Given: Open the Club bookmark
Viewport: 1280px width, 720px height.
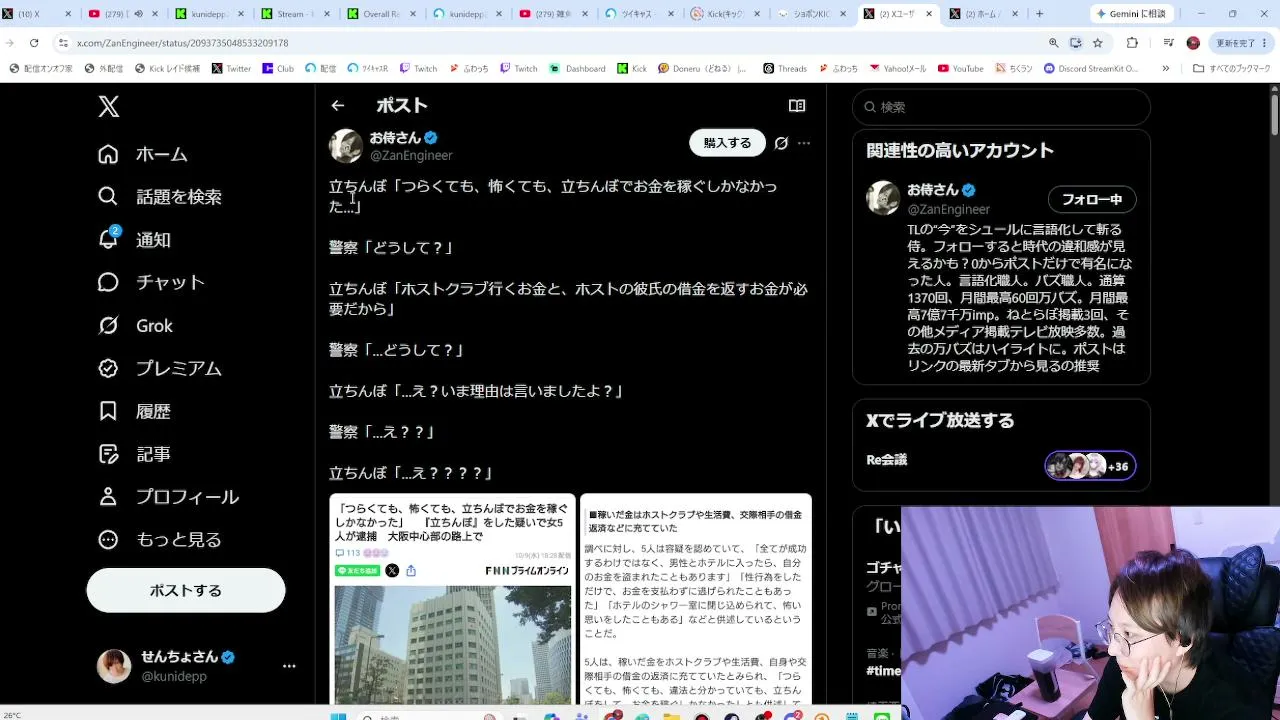Looking at the screenshot, I should click(x=278, y=69).
